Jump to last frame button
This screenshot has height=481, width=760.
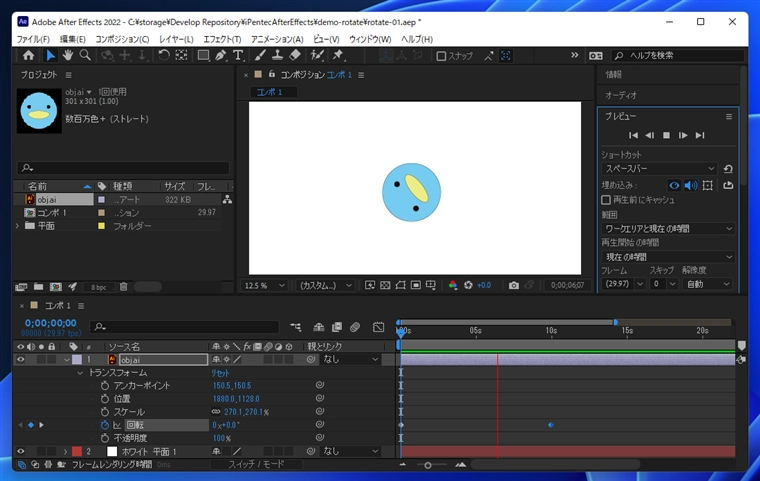click(700, 135)
